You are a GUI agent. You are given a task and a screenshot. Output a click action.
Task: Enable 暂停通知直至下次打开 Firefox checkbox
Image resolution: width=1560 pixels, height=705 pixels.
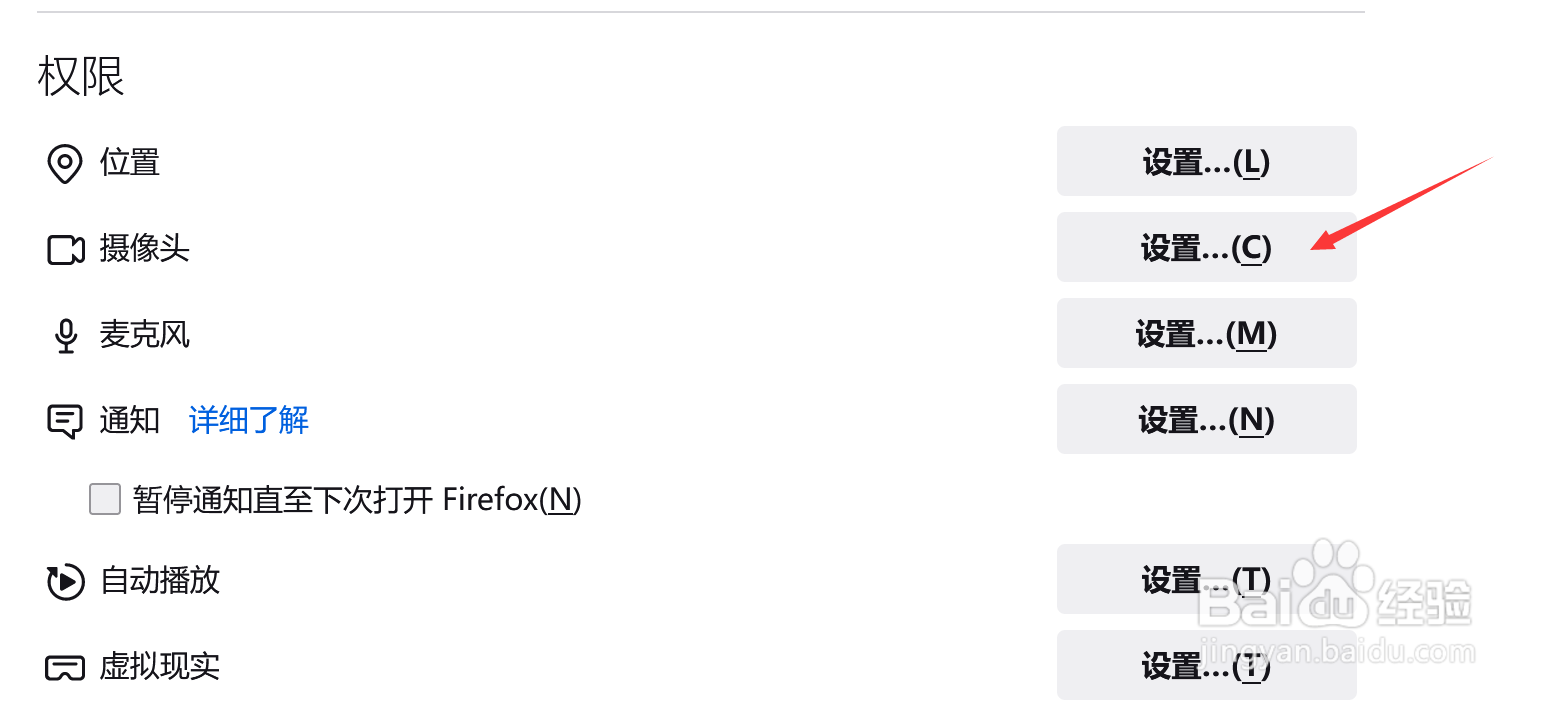[105, 498]
